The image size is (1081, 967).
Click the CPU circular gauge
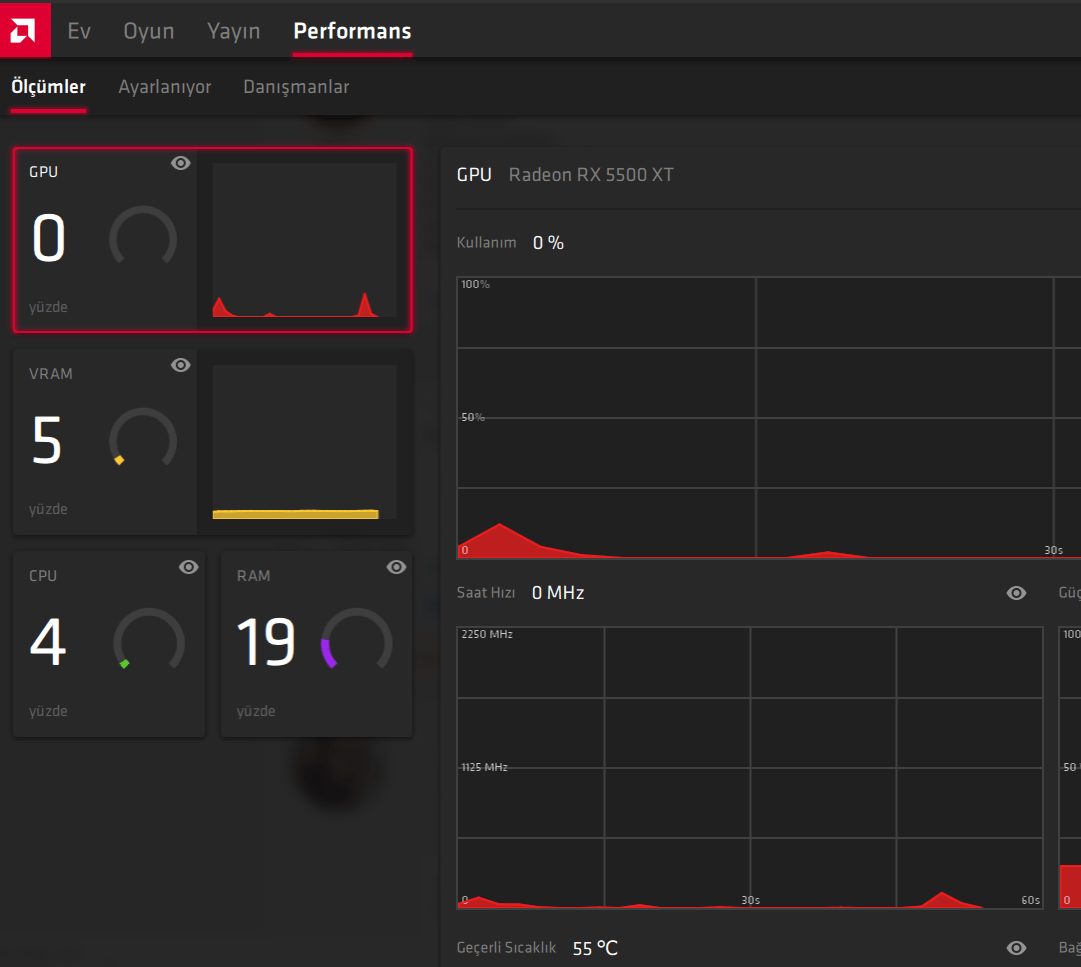click(x=149, y=640)
